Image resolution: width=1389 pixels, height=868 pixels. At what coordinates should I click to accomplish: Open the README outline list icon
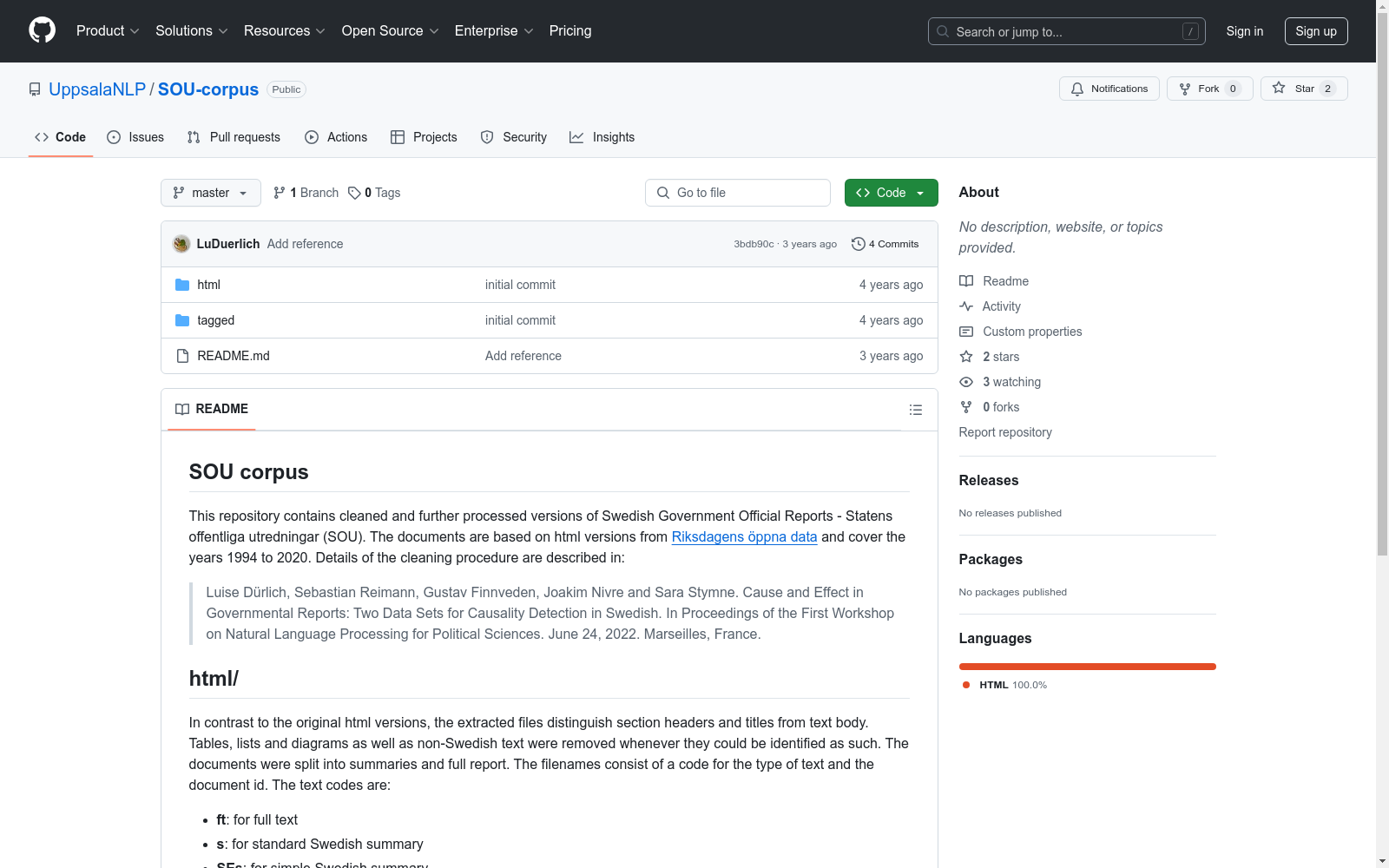coord(916,410)
